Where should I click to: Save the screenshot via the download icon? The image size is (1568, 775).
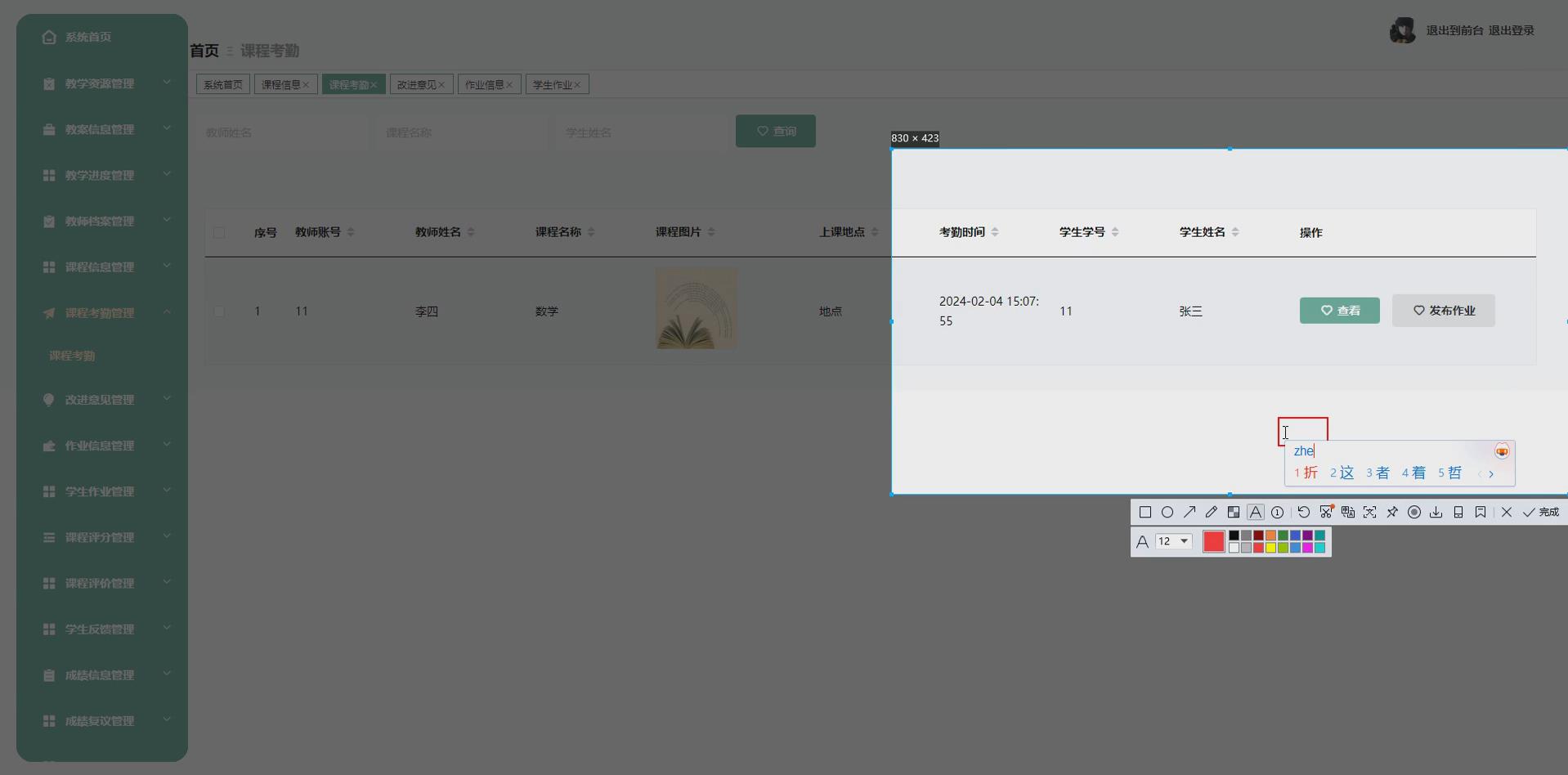(x=1436, y=512)
